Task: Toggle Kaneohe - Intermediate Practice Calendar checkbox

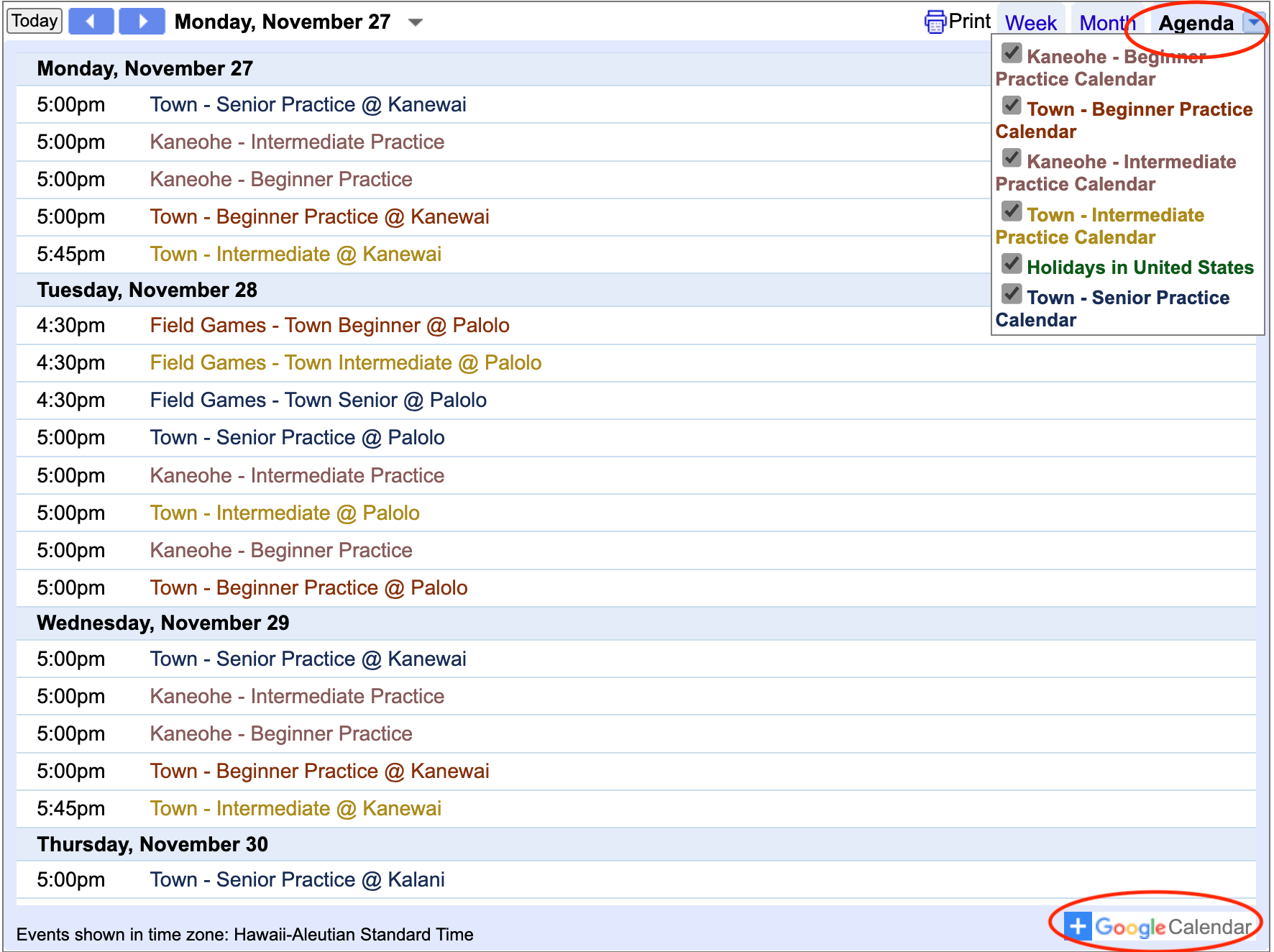Action: click(1012, 158)
